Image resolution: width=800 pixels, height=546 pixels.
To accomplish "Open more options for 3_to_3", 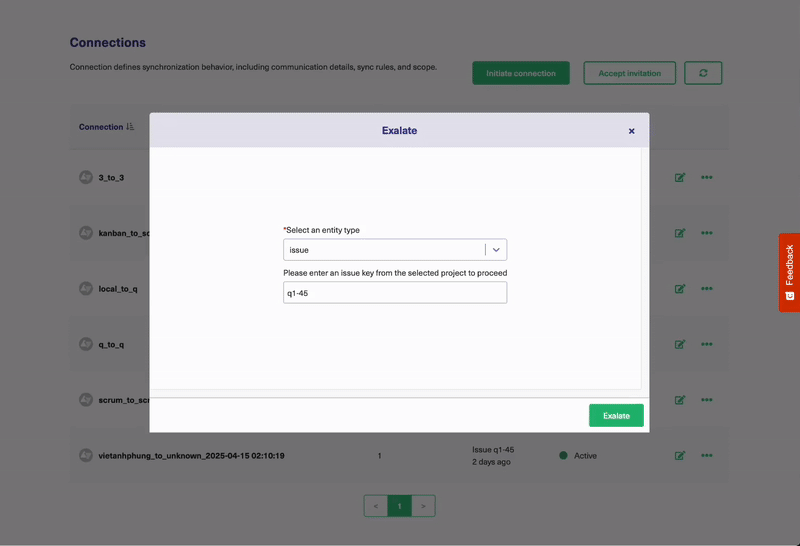I will pyautogui.click(x=707, y=178).
